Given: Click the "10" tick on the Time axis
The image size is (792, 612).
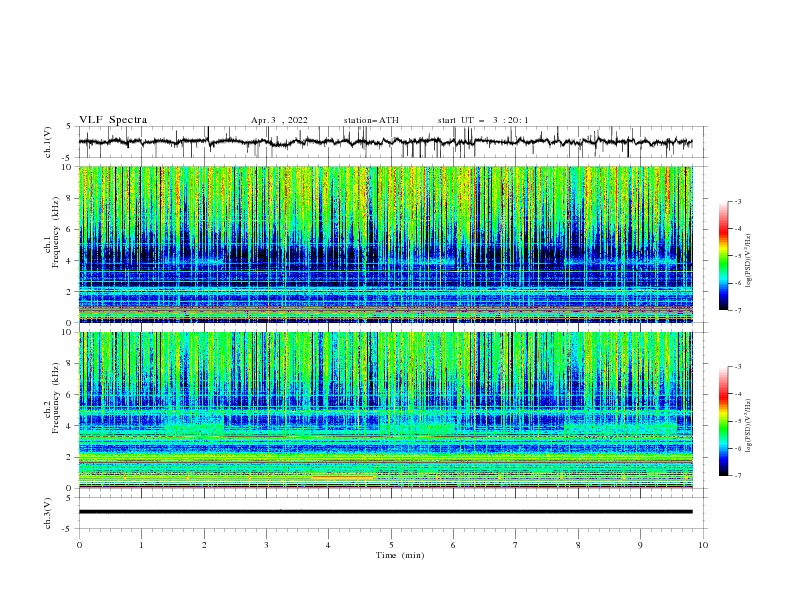Looking at the screenshot, I should click(703, 545).
